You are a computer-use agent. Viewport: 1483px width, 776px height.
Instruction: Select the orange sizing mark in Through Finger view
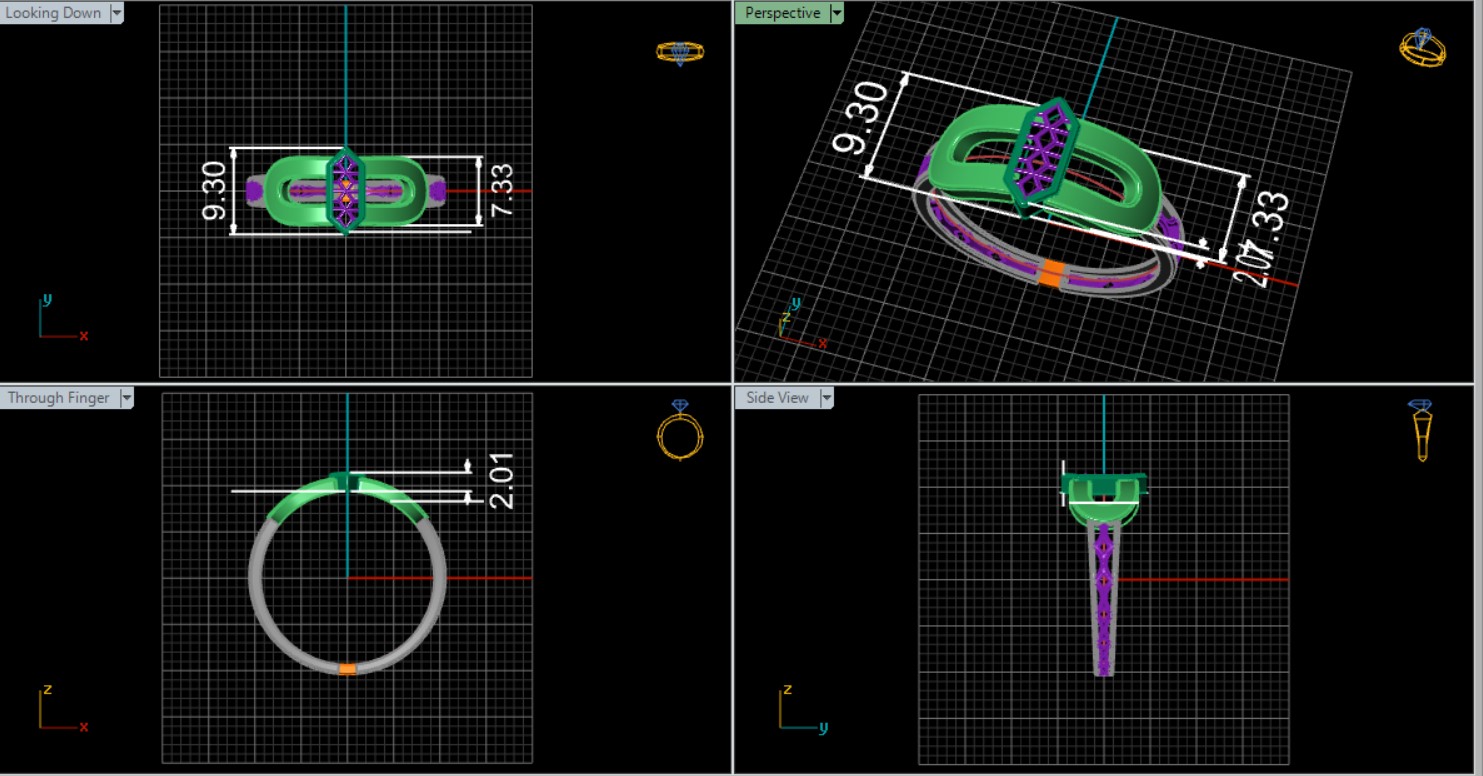point(347,668)
